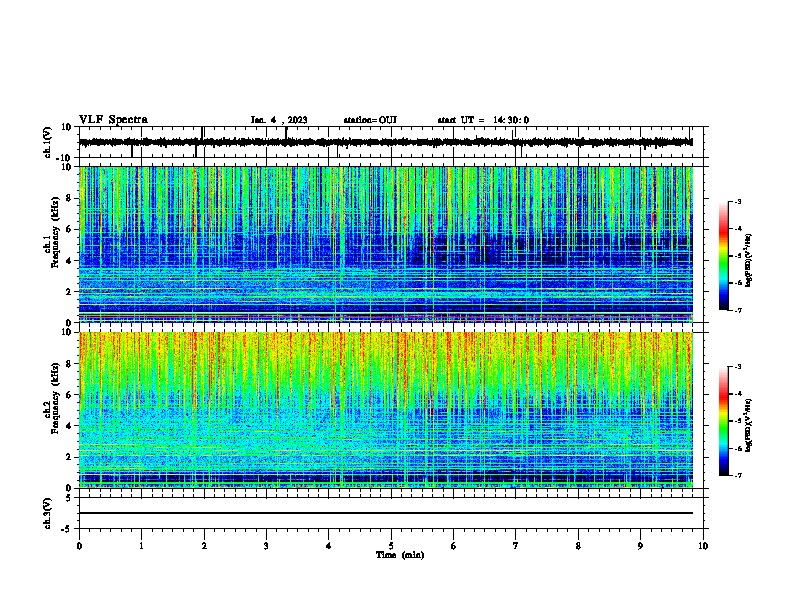The image size is (792, 612).
Task: Click ch.1 frequency tick label "8"
Action: coord(69,198)
